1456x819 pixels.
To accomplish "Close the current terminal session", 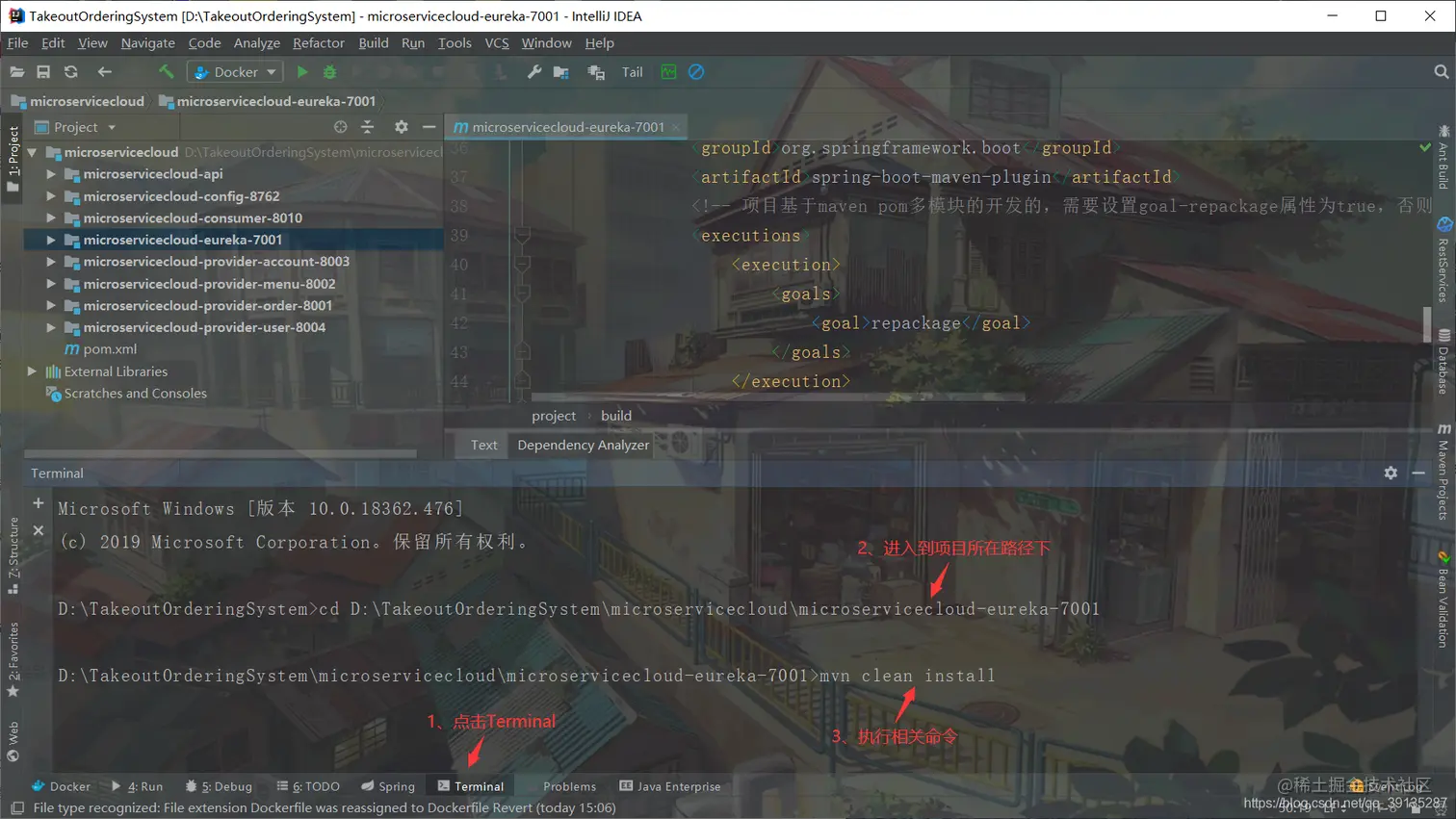I will point(39,530).
